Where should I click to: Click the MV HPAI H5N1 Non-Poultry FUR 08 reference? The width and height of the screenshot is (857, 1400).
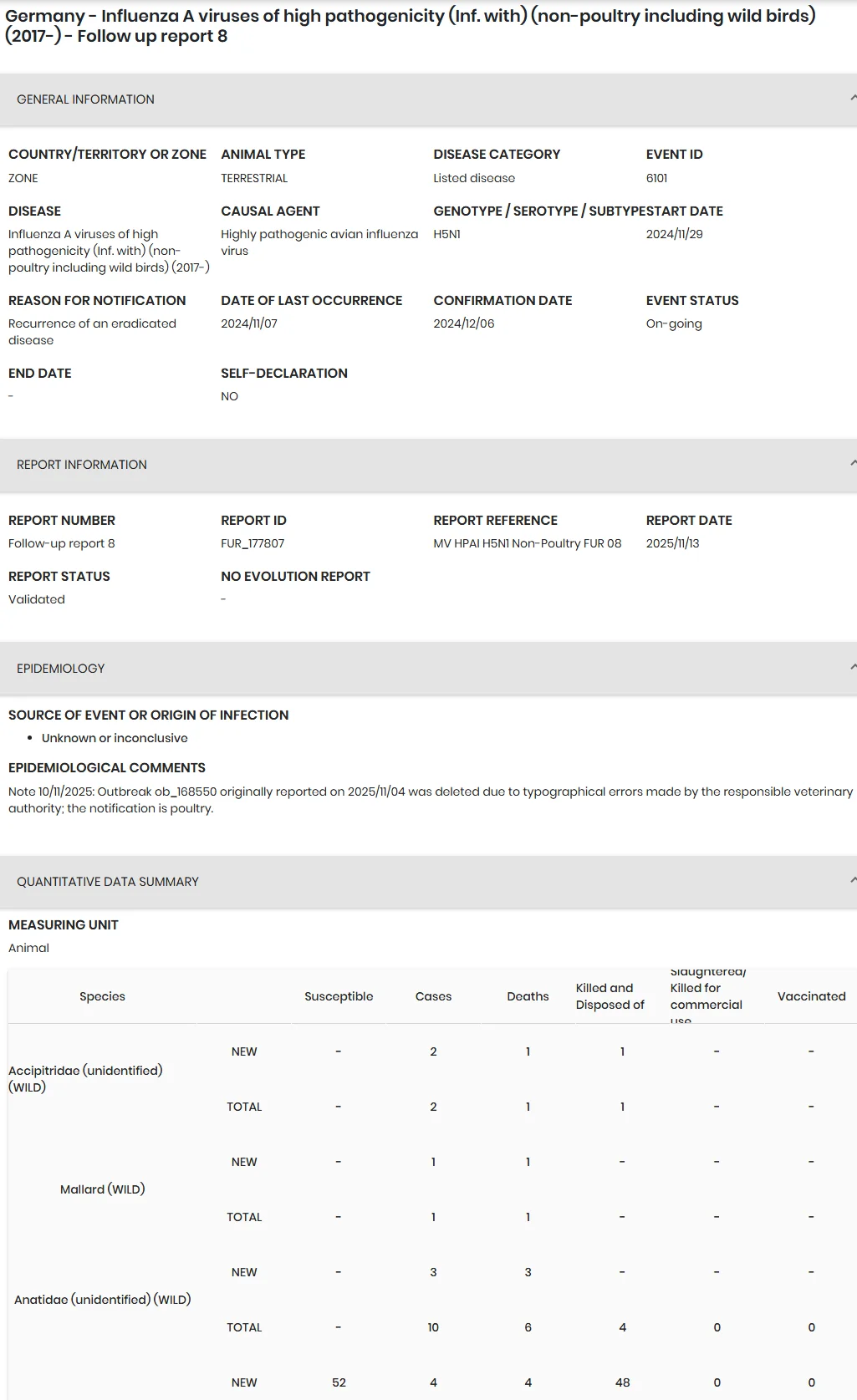tap(528, 543)
